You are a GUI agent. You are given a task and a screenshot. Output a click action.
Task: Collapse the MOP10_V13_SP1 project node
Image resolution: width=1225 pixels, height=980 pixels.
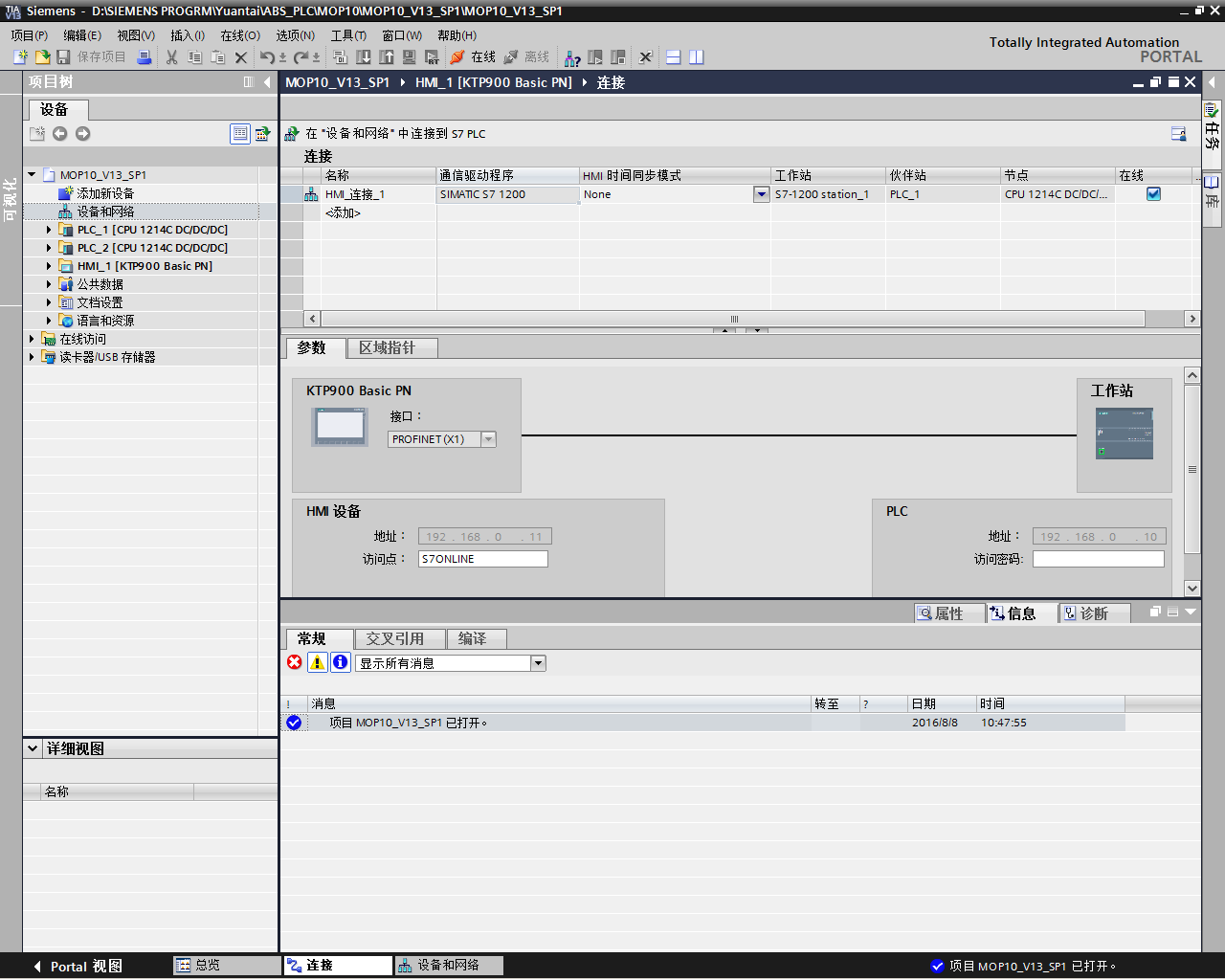click(x=32, y=175)
